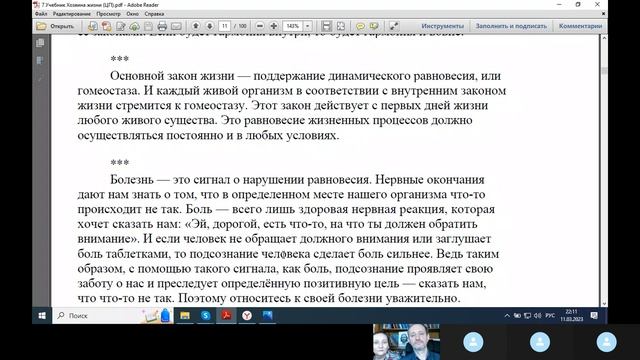Click the last blue taskbar app icon

coord(267,316)
